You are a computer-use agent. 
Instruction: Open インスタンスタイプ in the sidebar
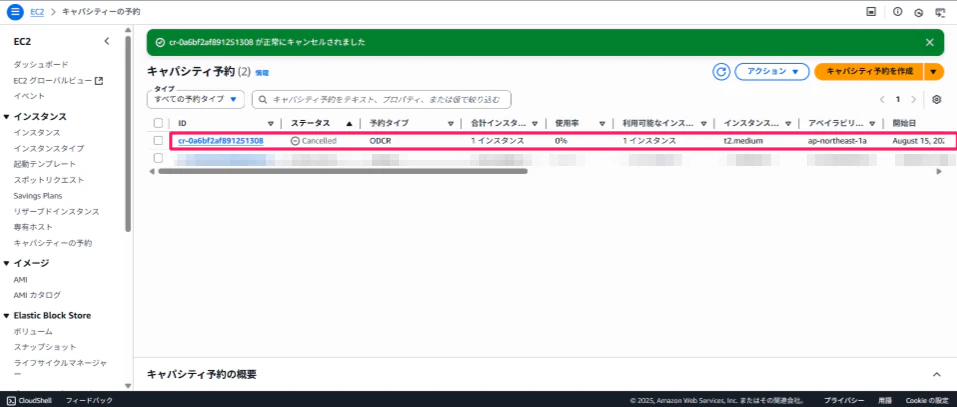tap(49, 148)
